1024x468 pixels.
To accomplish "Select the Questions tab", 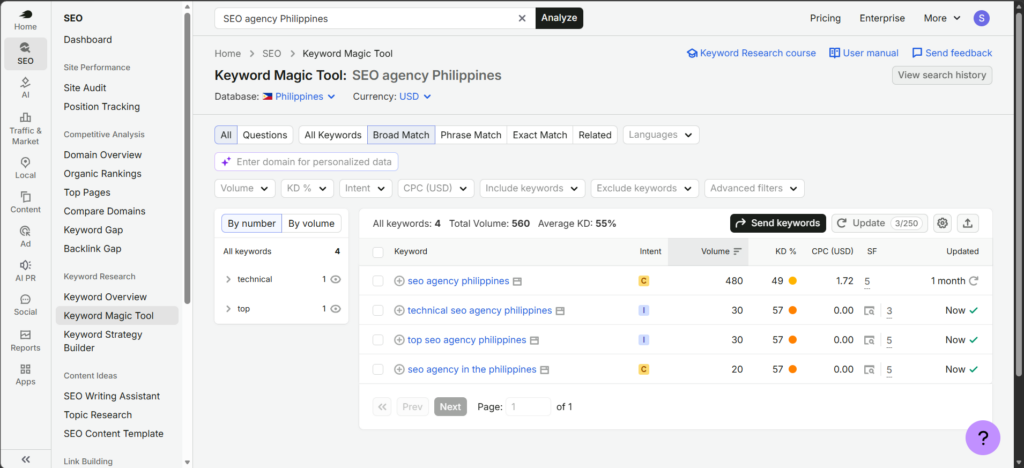I will click(265, 135).
